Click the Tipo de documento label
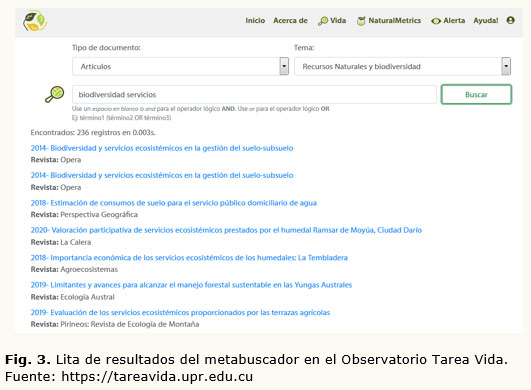This screenshot has width=531, height=390. tap(106, 48)
